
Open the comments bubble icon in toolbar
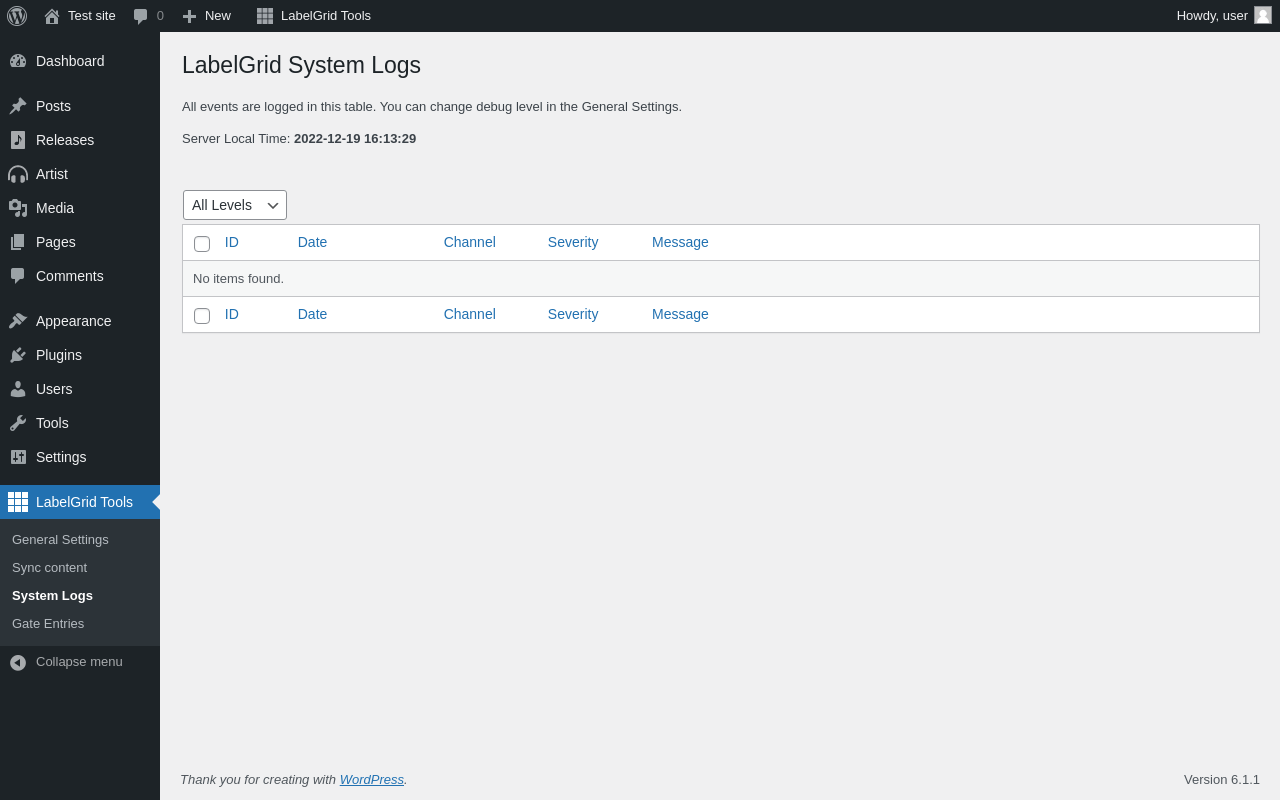pos(141,16)
